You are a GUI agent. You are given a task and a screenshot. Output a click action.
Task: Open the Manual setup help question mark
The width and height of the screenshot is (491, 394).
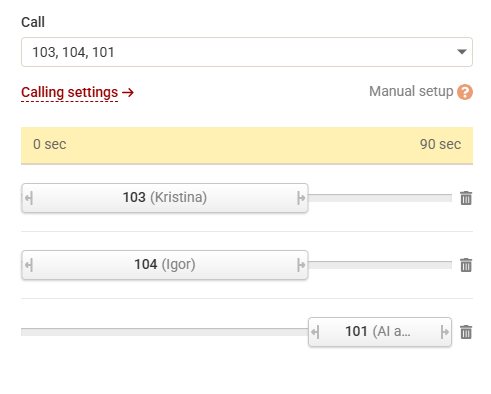tap(465, 92)
